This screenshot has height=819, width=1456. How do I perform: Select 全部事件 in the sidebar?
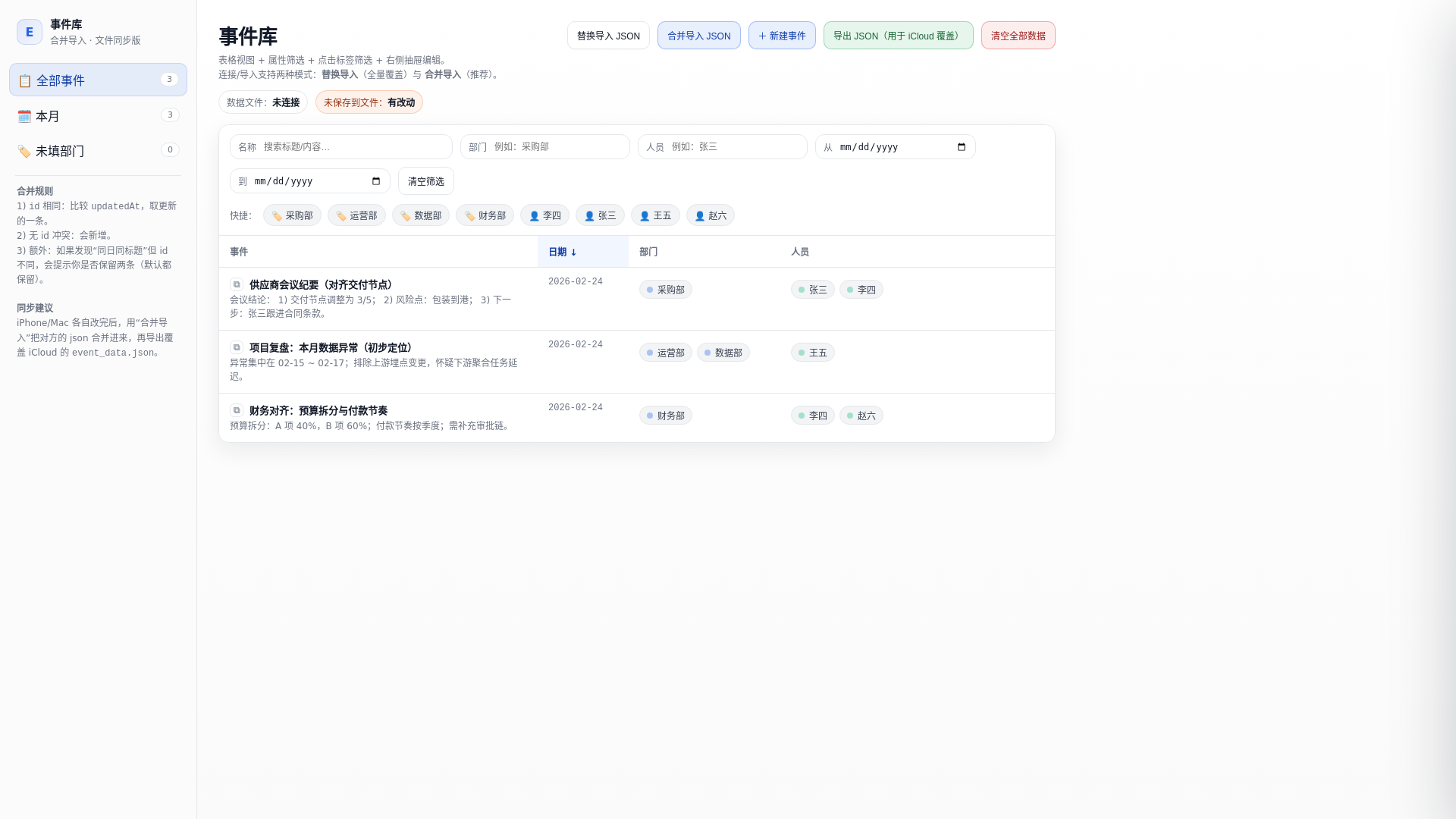(x=98, y=80)
